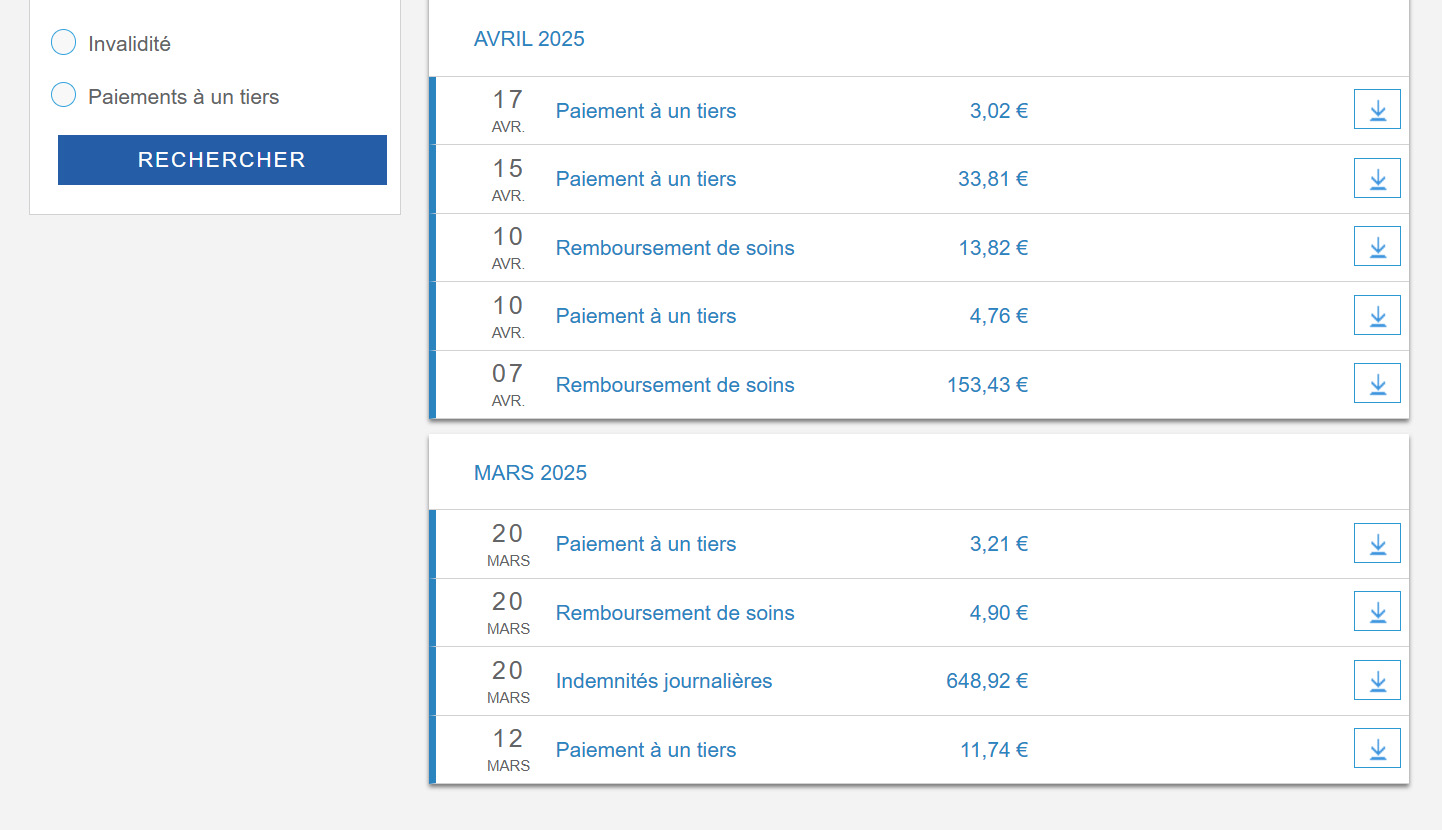Click the 648,92 € amount

point(987,682)
